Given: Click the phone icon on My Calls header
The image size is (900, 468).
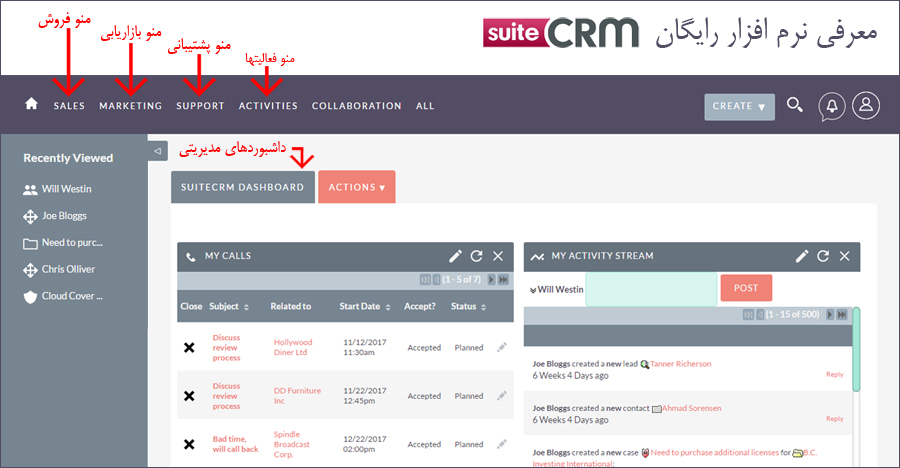Looking at the screenshot, I should [191, 257].
